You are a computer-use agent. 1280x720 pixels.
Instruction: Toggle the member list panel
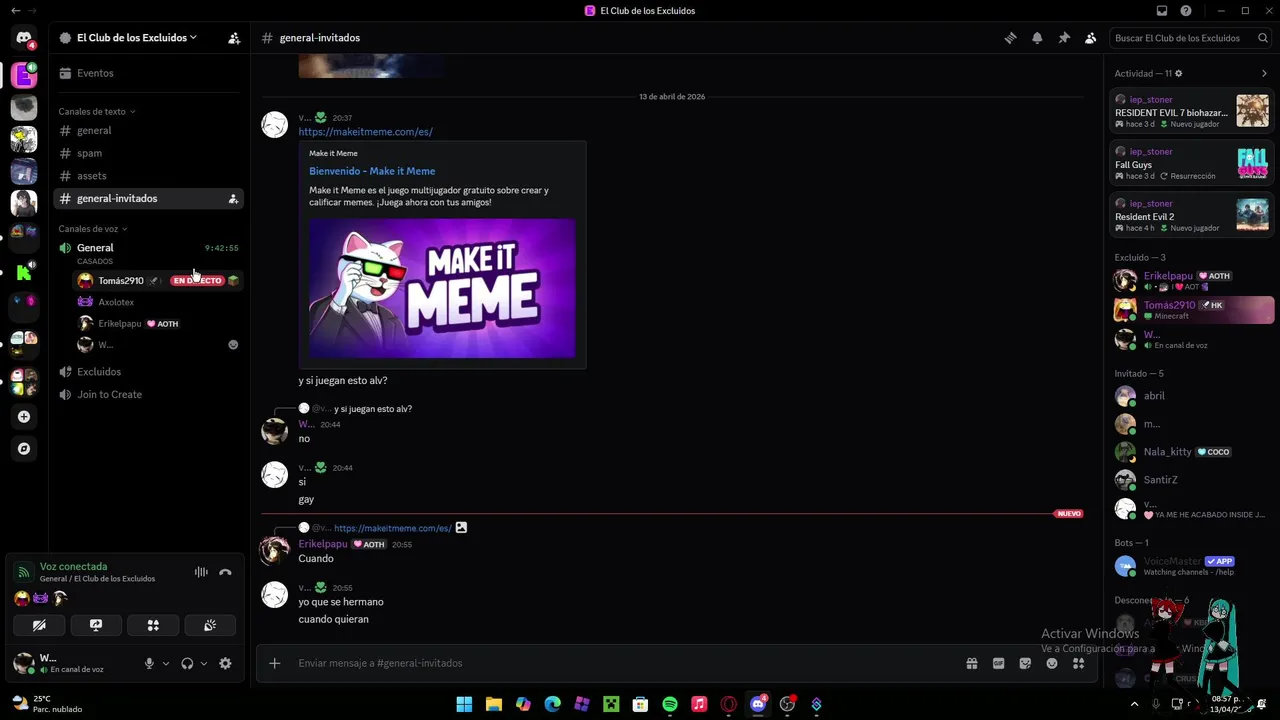[x=1091, y=38]
